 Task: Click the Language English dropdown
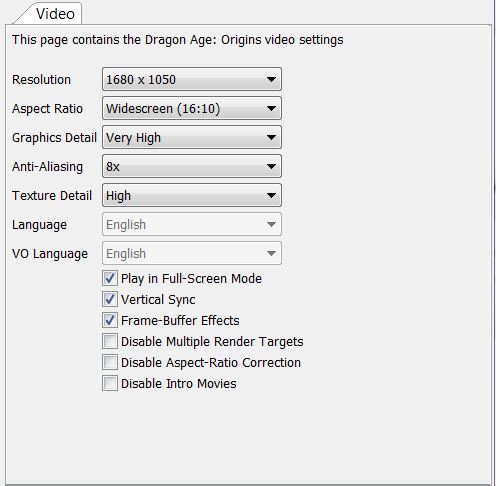(192, 224)
